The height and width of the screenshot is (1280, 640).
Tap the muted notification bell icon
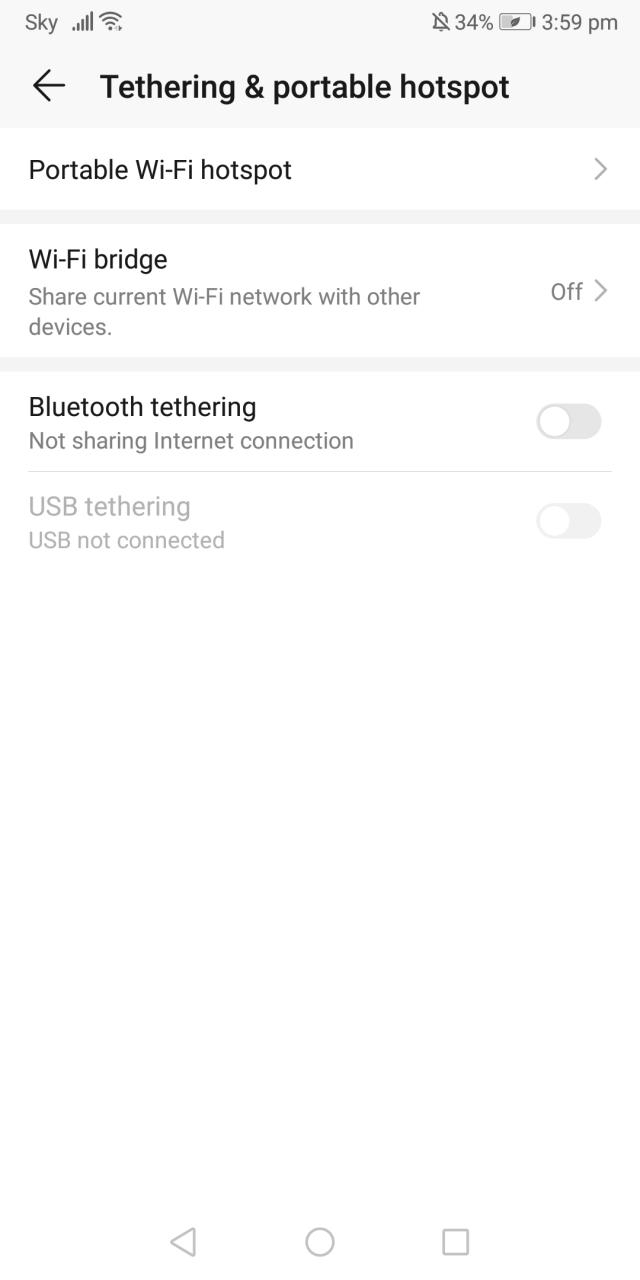(440, 22)
